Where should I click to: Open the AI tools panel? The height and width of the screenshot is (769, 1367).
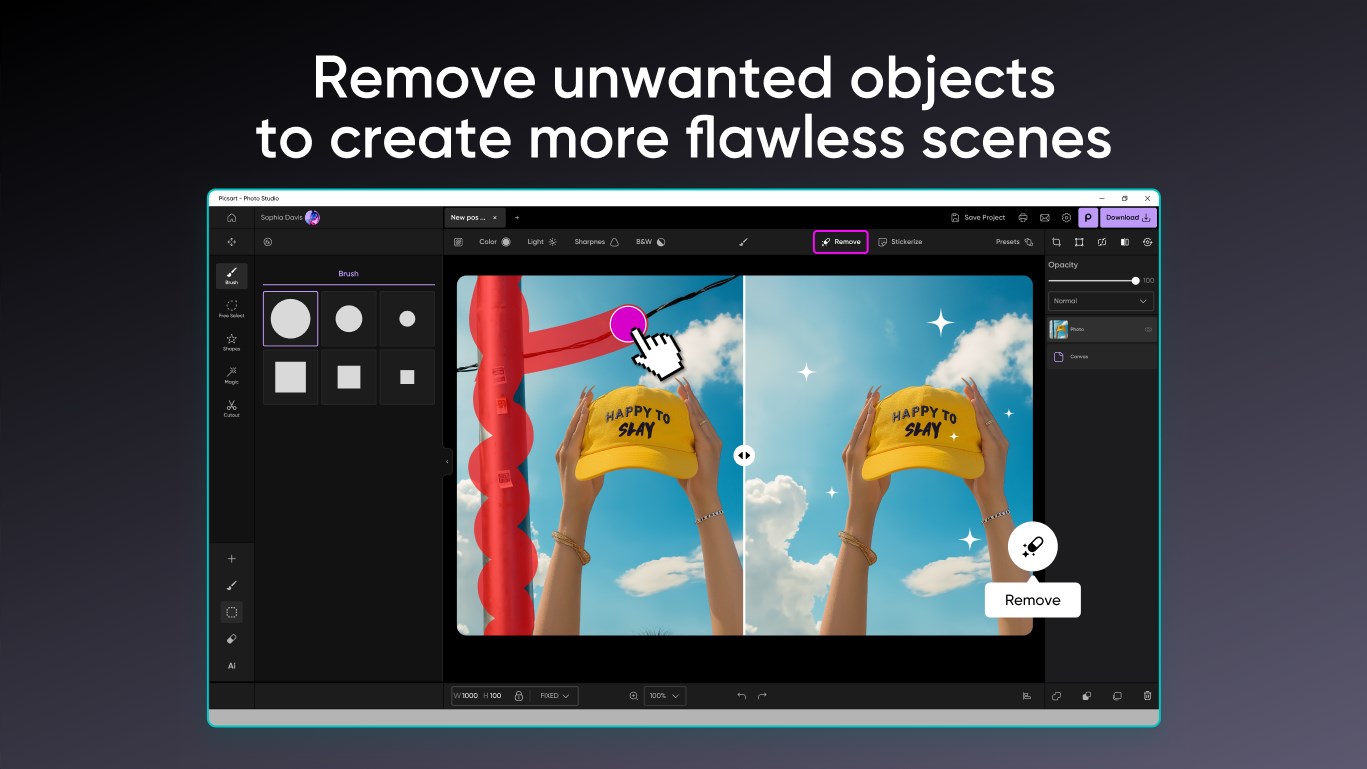tap(231, 665)
